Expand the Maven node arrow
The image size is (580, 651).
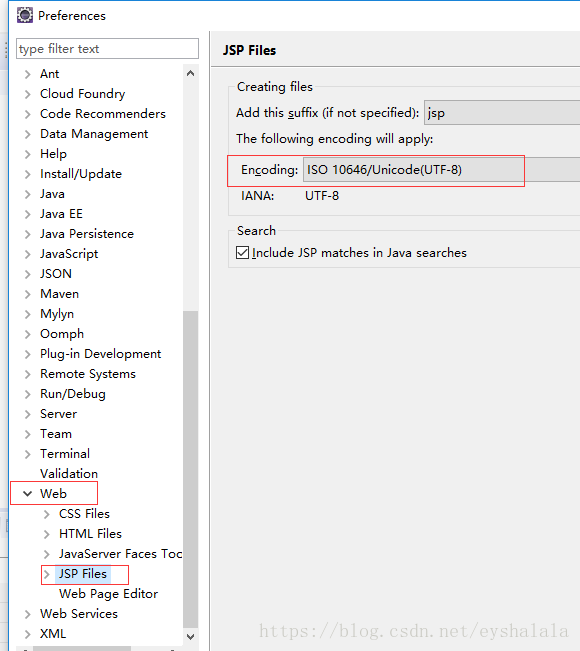27,294
